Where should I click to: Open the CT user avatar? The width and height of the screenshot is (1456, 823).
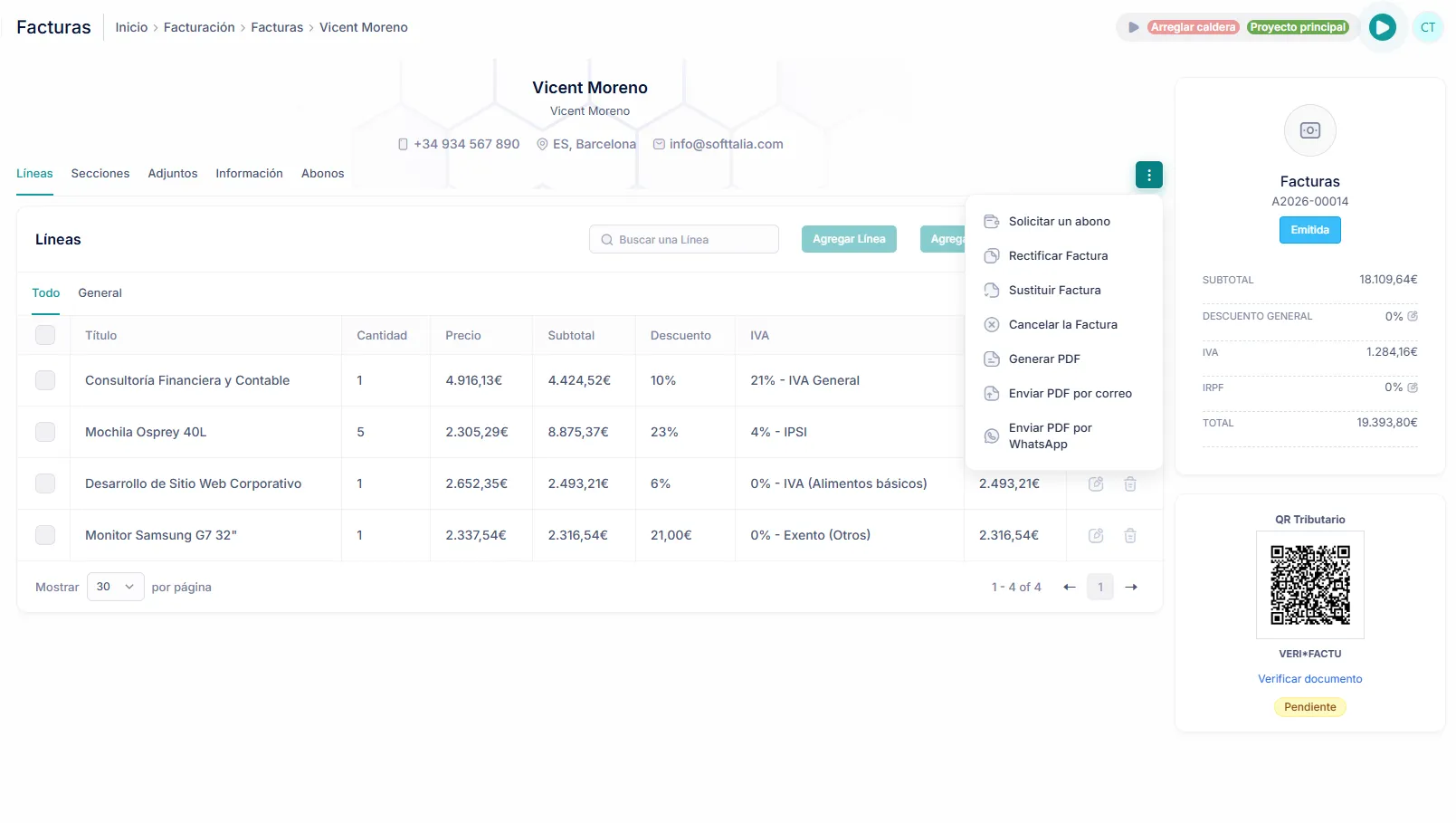pyautogui.click(x=1427, y=27)
